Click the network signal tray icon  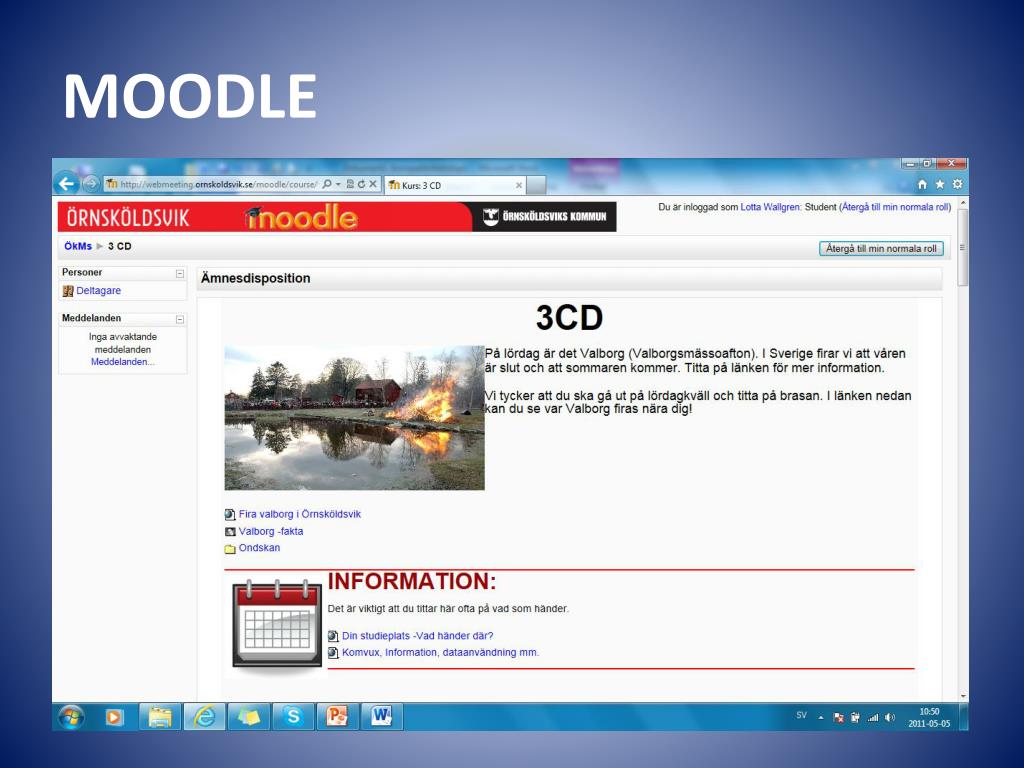[x=872, y=718]
